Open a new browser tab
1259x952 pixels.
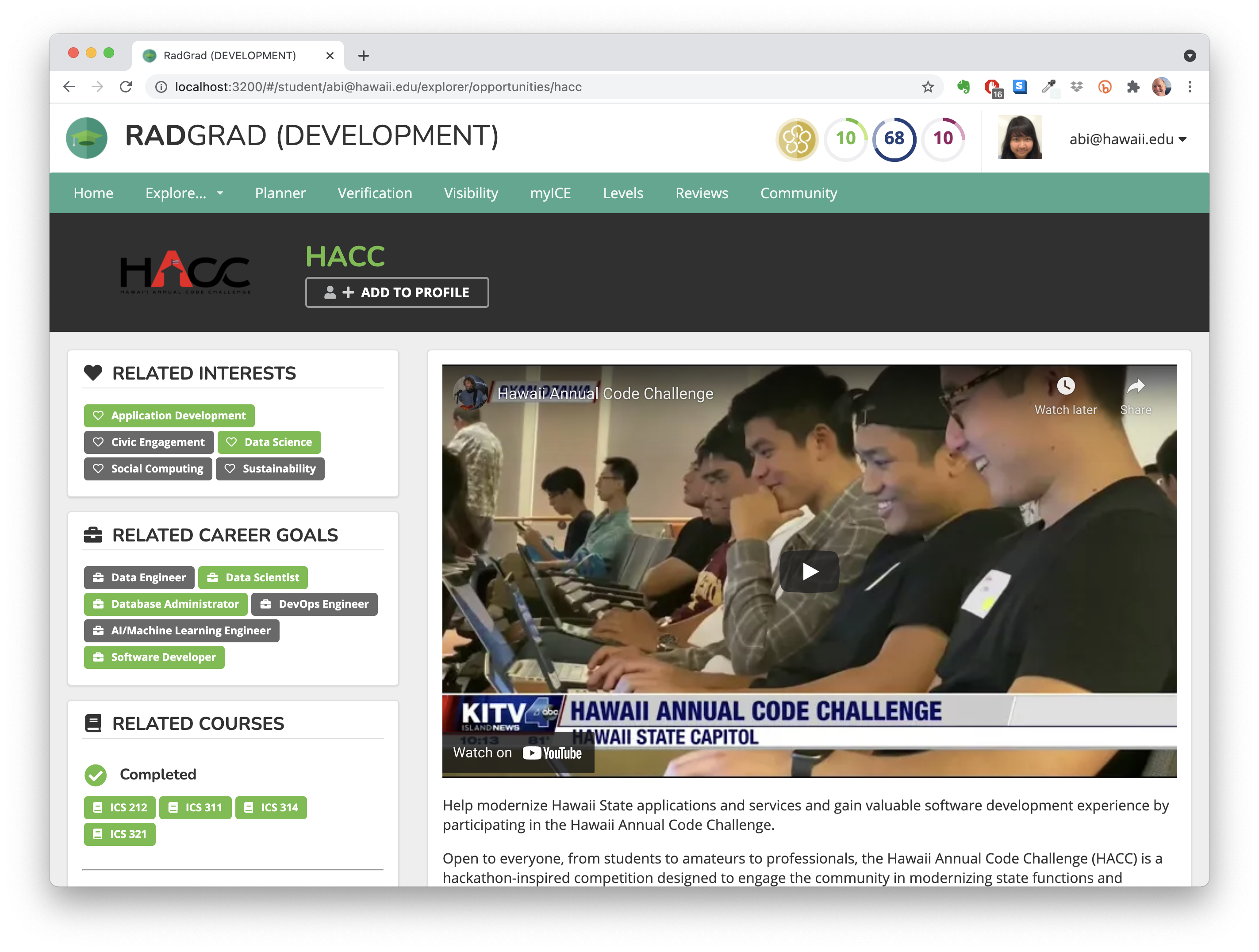[x=364, y=56]
